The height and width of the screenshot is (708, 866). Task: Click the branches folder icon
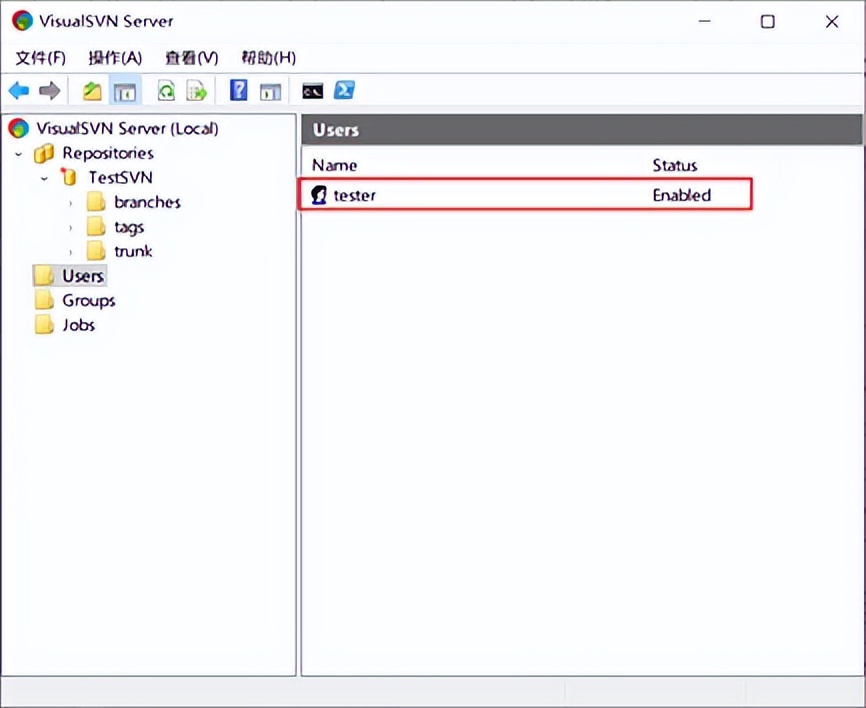coord(96,202)
